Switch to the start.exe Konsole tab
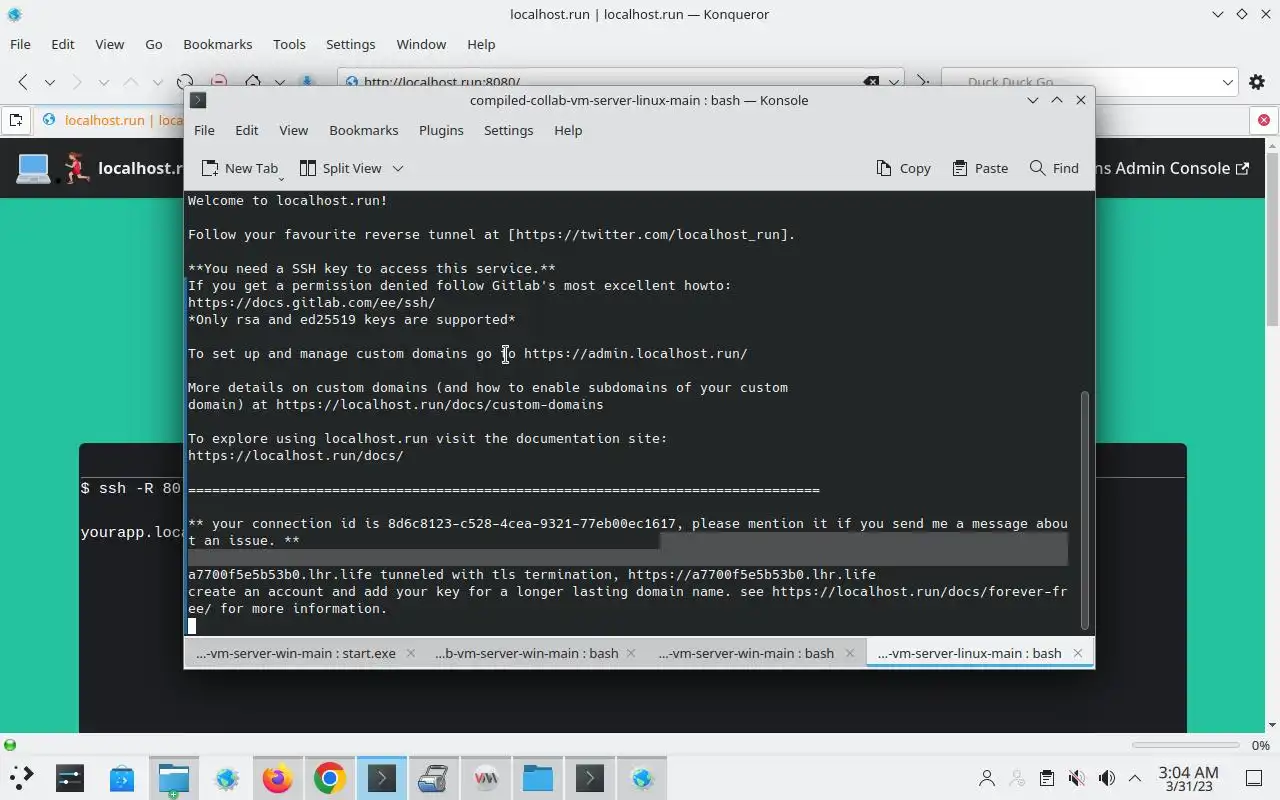Image resolution: width=1280 pixels, height=800 pixels. 296,653
